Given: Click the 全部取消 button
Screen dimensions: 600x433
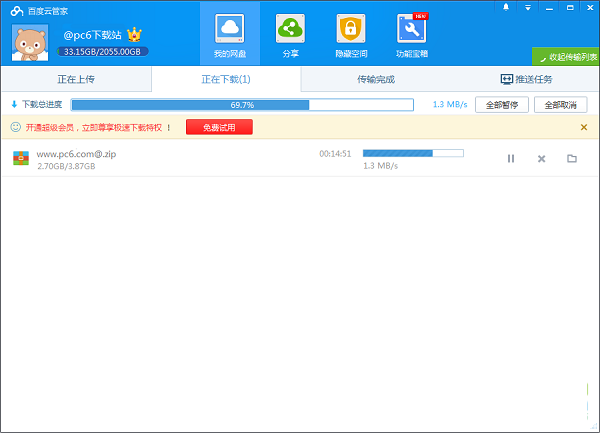Looking at the screenshot, I should tap(561, 105).
